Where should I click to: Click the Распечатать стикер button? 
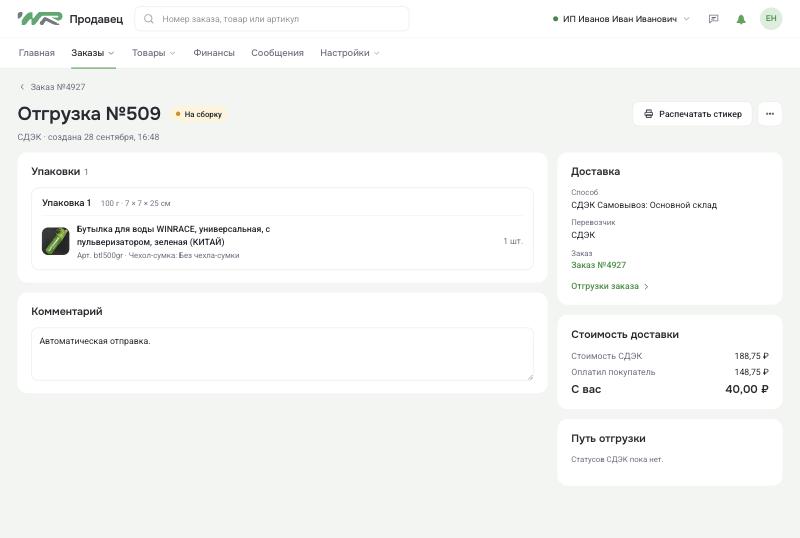[692, 114]
